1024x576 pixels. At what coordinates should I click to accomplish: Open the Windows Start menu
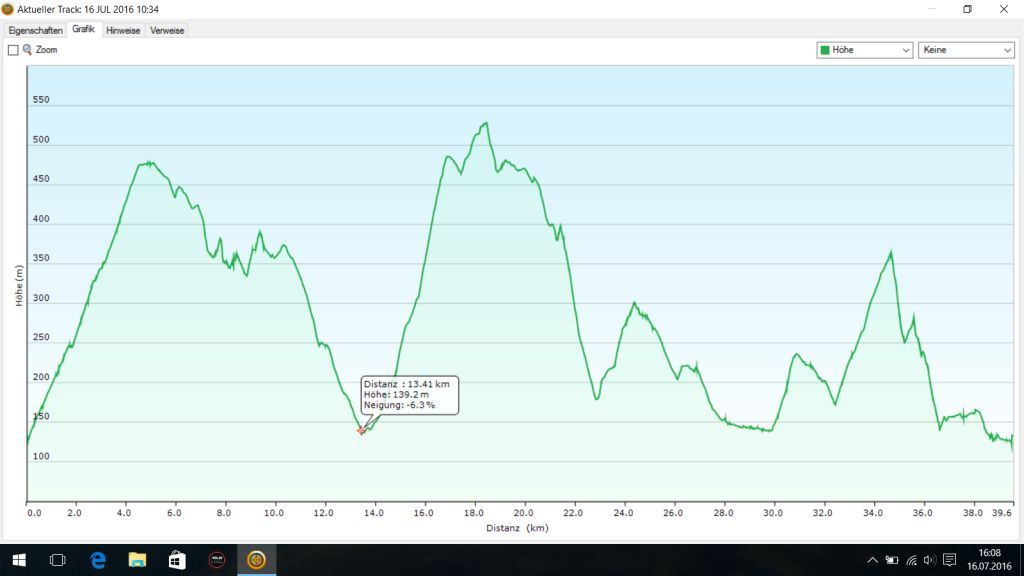18,560
